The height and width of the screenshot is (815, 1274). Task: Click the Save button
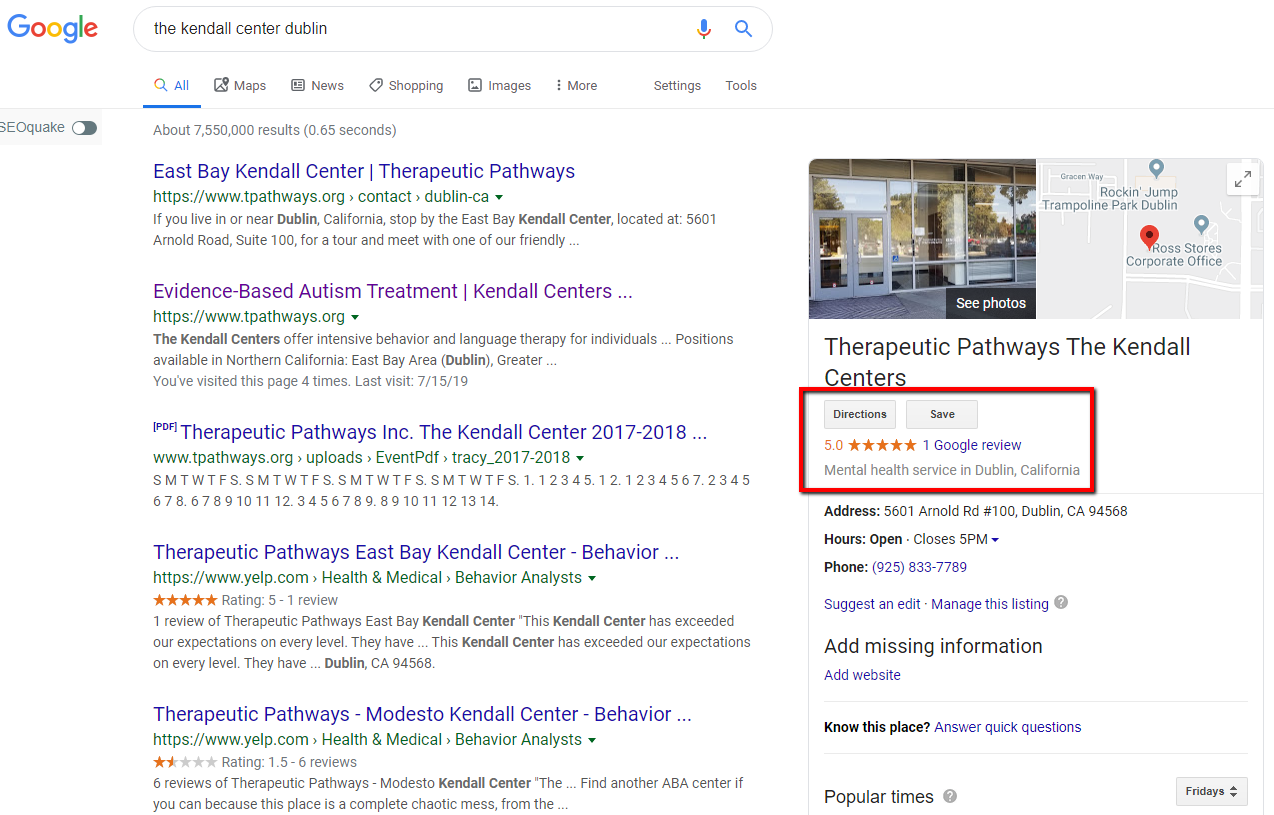[x=942, y=414]
